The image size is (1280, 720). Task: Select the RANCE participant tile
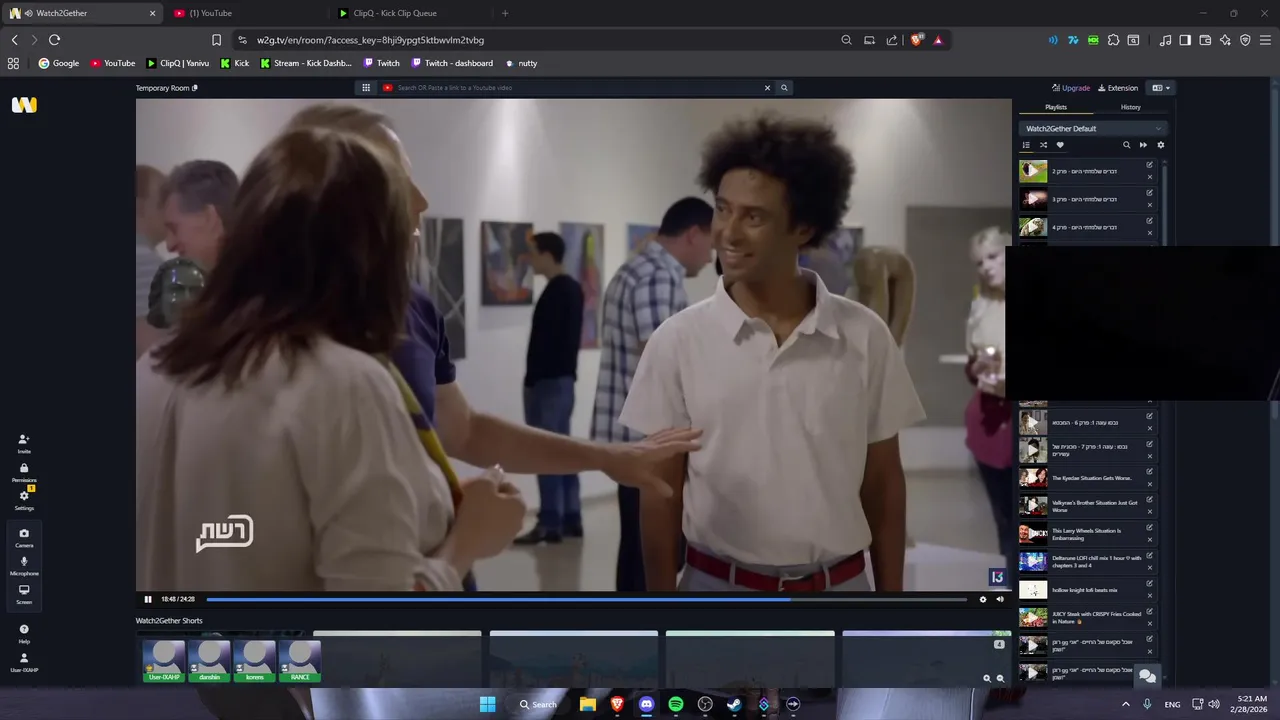pos(300,661)
